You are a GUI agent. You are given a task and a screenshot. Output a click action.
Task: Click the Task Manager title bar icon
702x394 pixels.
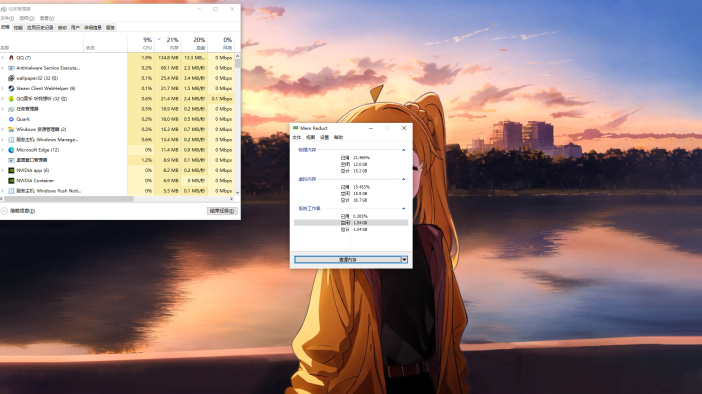coord(4,9)
